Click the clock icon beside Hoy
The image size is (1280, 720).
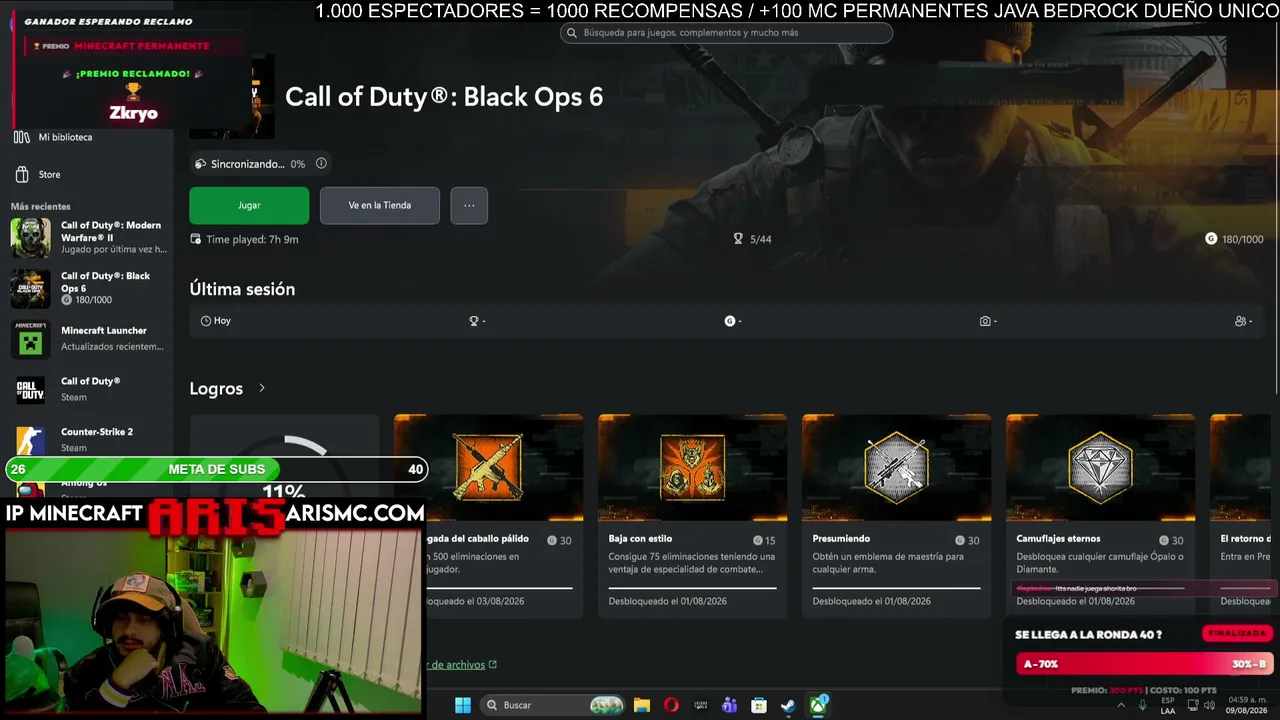206,321
